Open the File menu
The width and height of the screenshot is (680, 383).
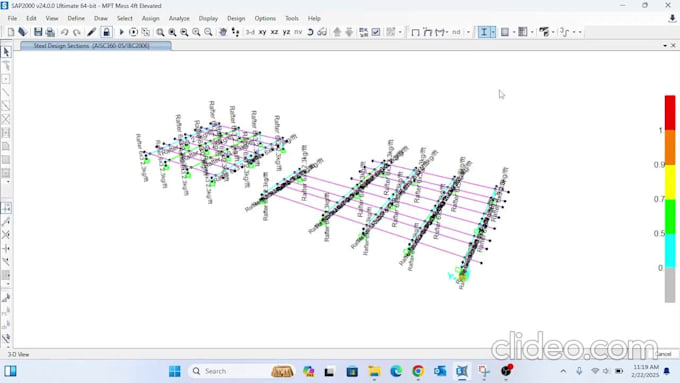12,18
